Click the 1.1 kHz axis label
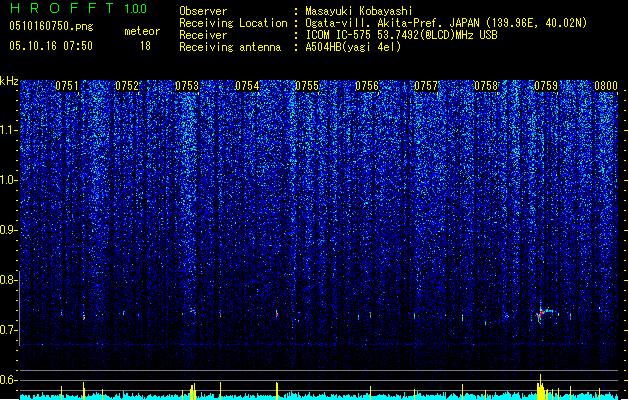629x400 pixels. (9, 130)
